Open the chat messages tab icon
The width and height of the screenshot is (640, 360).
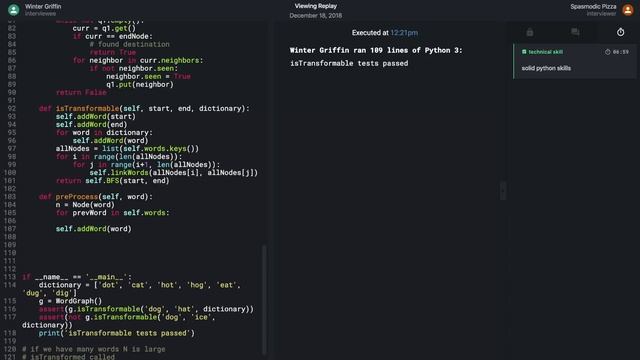tap(575, 32)
